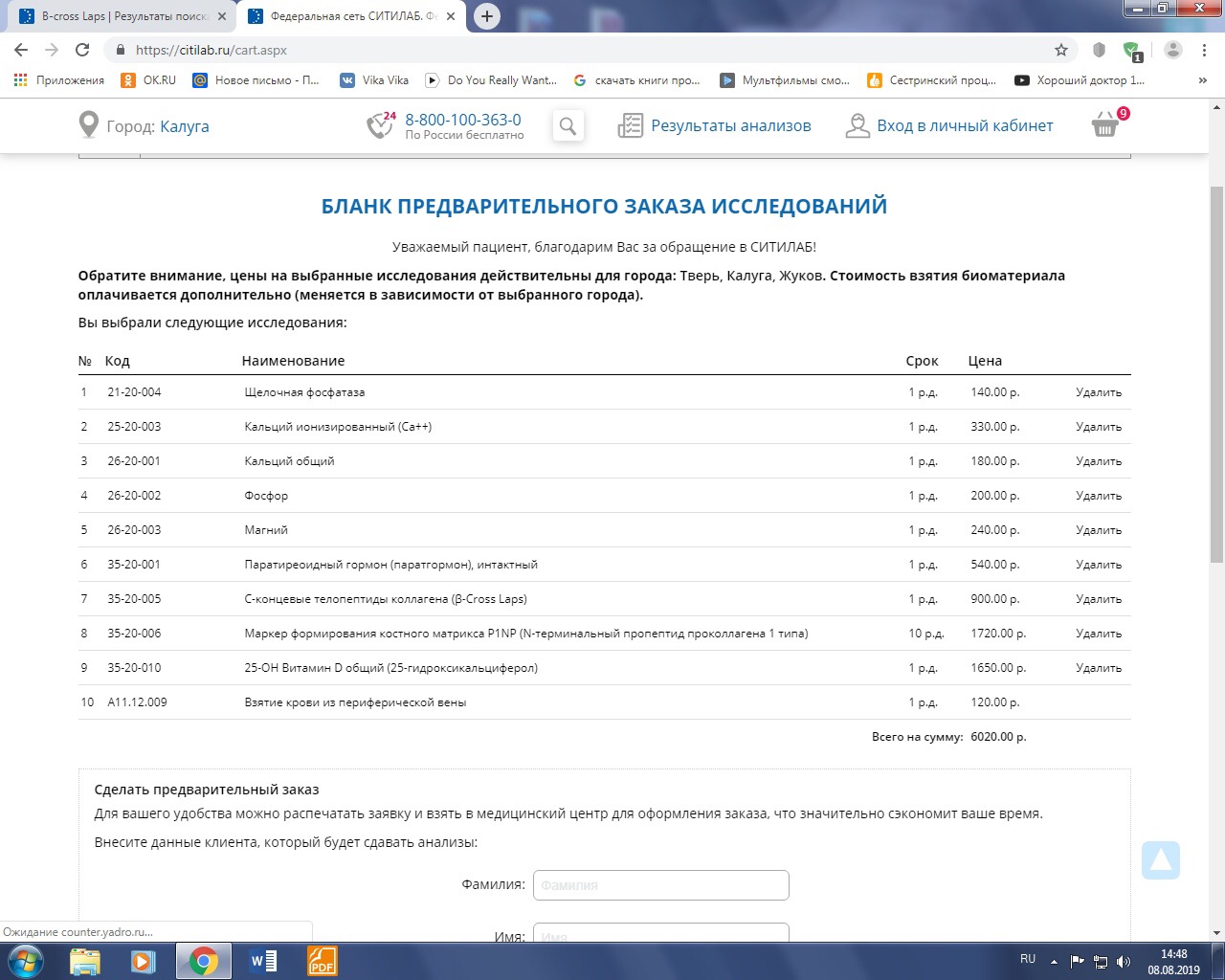Open Chrome three-dot menu

pos(1205,50)
